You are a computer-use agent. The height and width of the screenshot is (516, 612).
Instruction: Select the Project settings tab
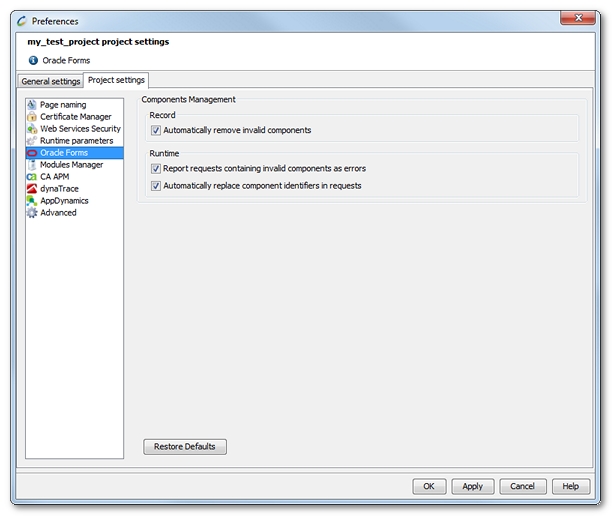116,81
